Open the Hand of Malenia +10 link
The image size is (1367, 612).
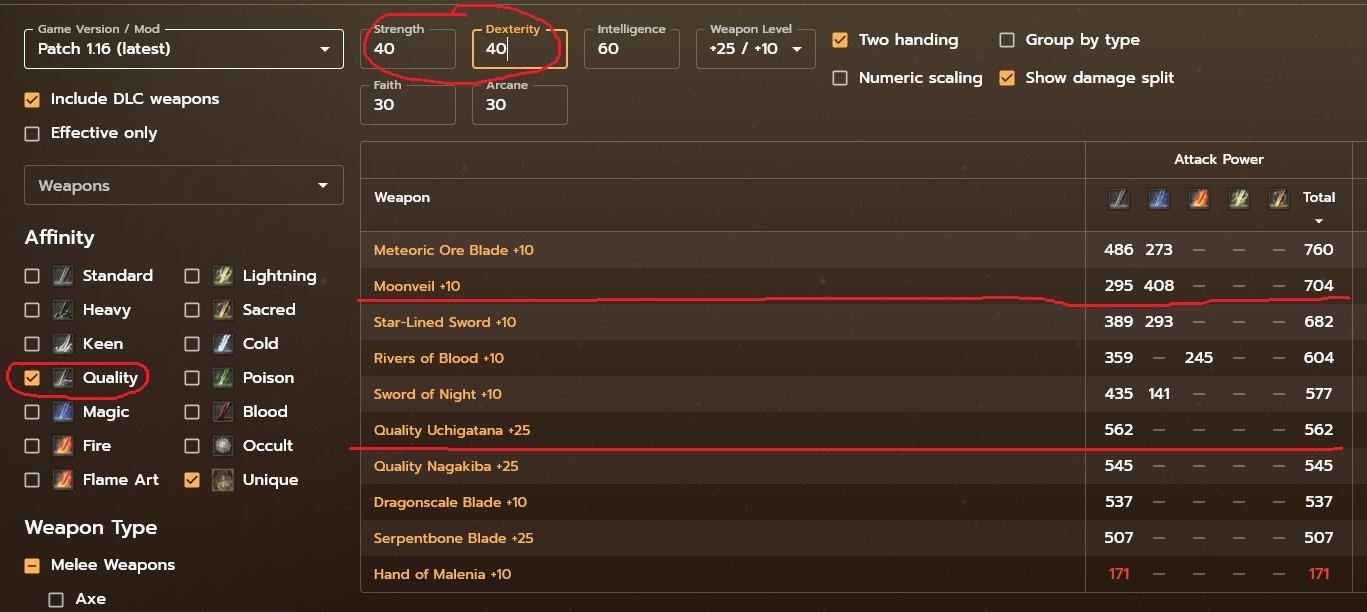coord(443,574)
